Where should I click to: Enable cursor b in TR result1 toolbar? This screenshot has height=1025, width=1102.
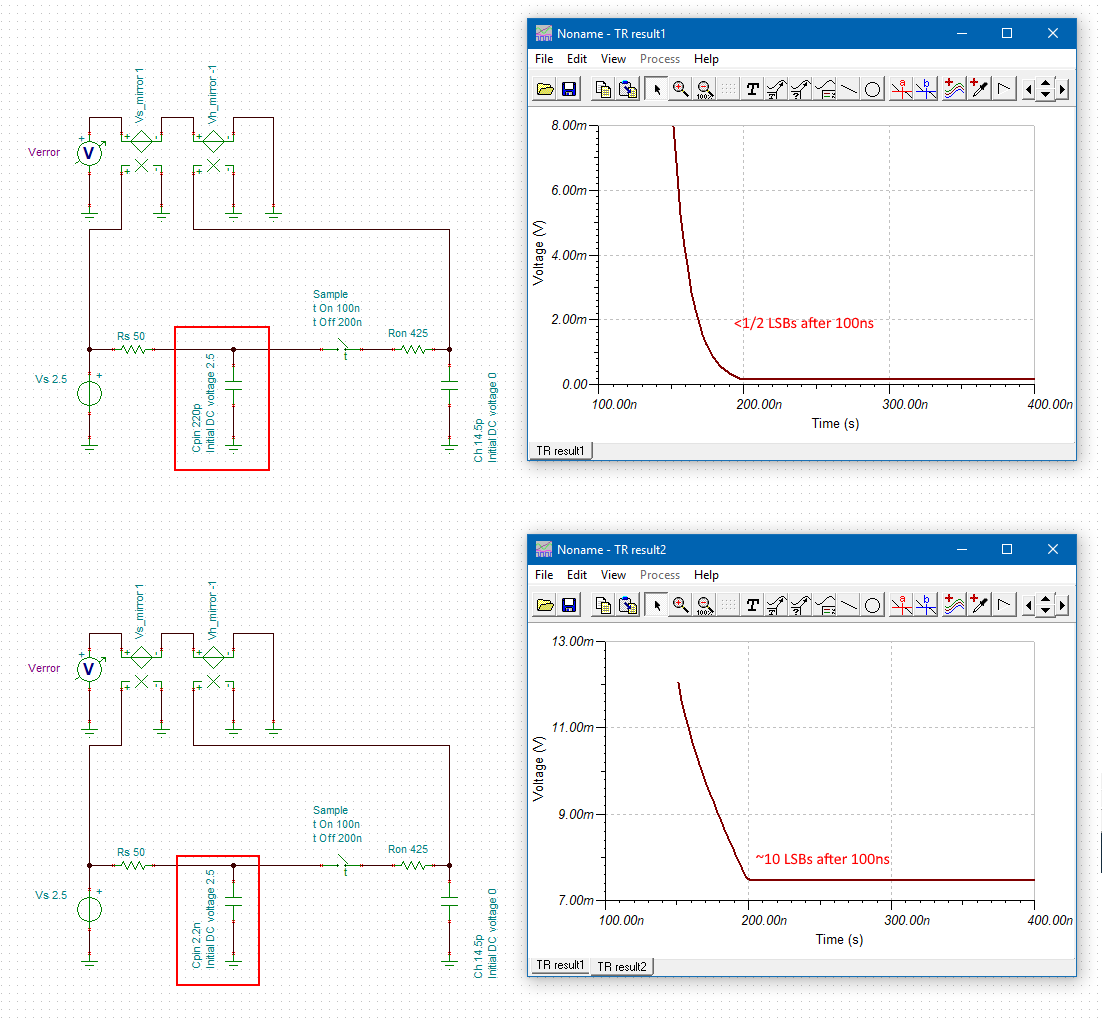926,89
